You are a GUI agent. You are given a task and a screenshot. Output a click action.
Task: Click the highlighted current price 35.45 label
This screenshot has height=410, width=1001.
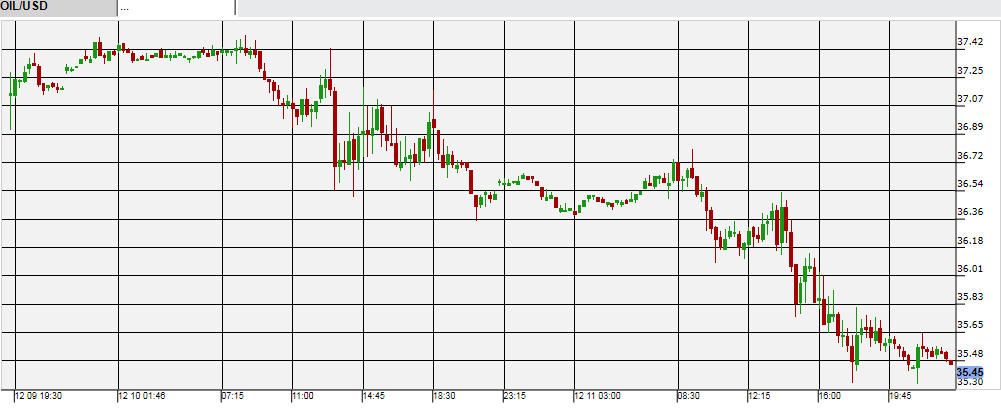[x=971, y=372]
